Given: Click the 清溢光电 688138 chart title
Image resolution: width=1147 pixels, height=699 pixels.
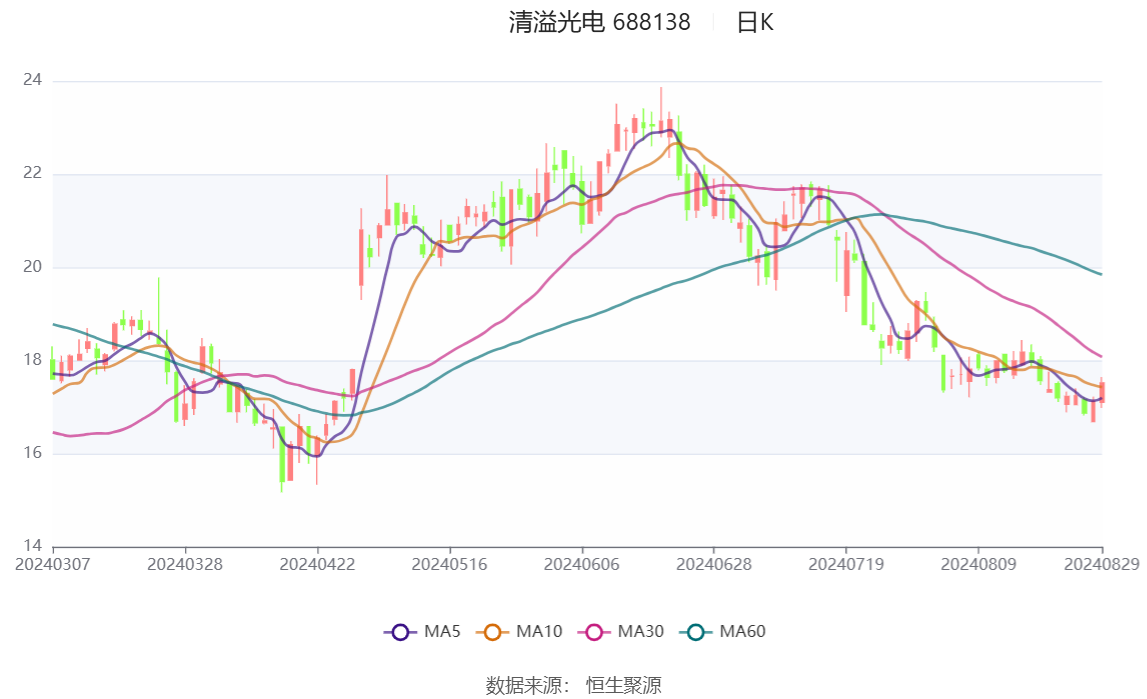Looking at the screenshot, I should (599, 23).
